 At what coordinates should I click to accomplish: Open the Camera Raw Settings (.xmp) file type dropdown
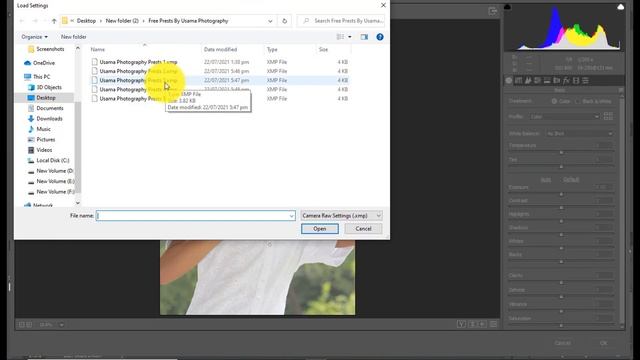[341, 216]
